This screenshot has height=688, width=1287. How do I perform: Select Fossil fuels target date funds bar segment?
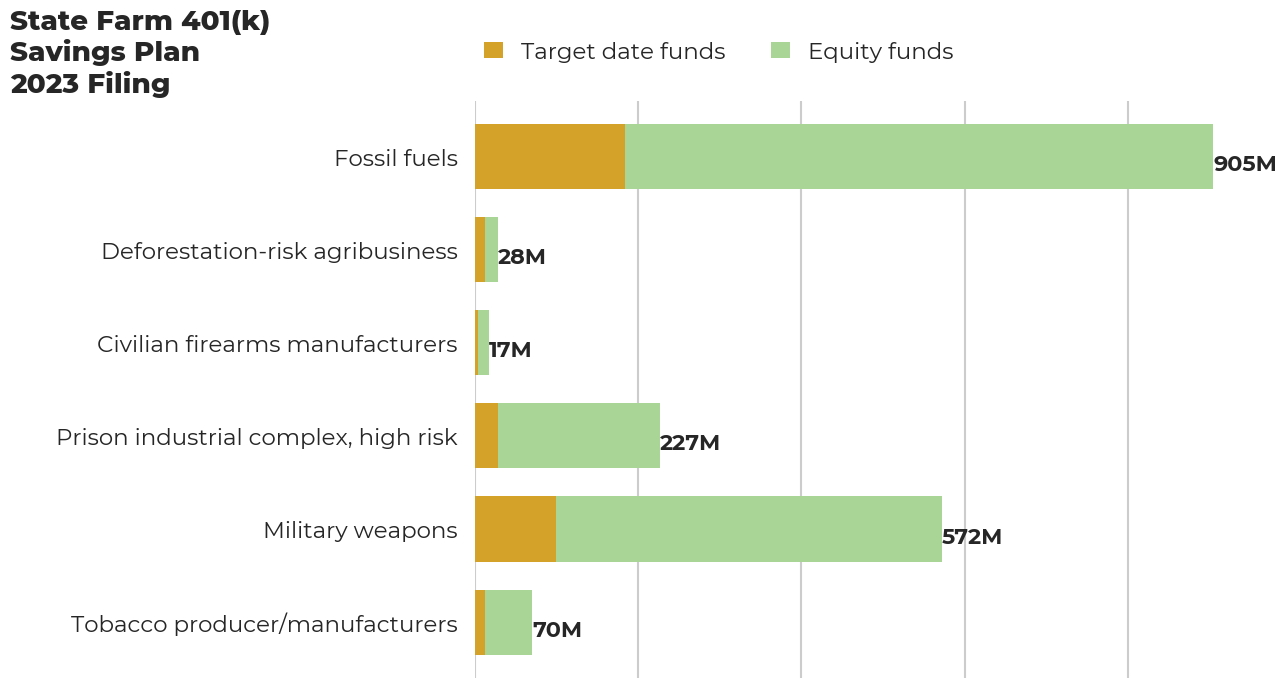pos(550,157)
